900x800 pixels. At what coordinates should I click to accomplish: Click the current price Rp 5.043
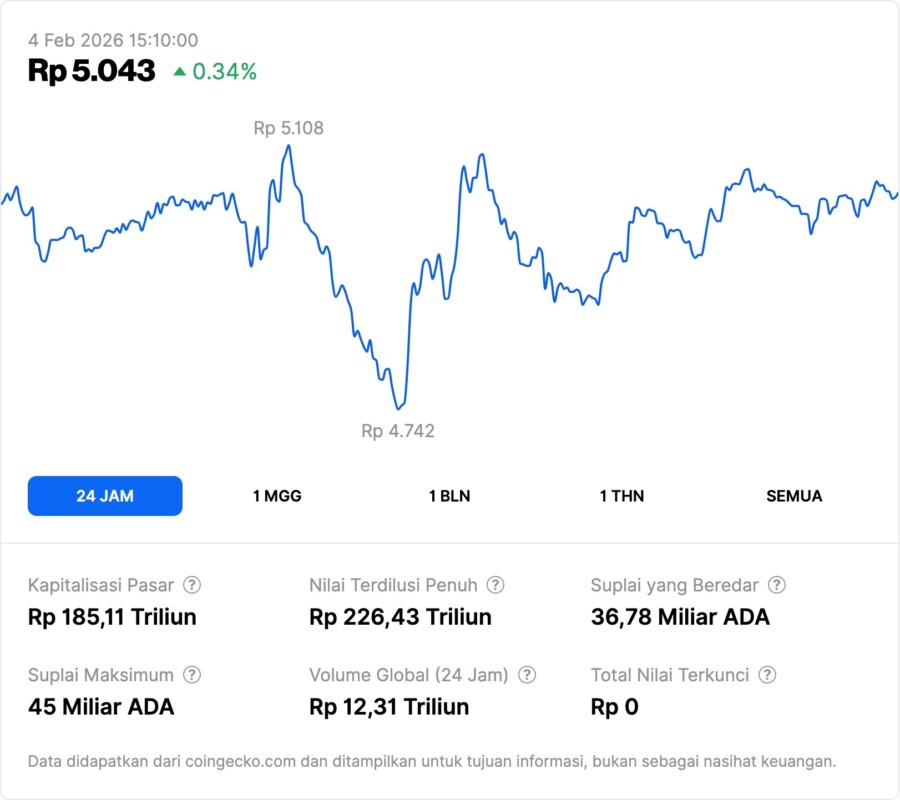91,71
